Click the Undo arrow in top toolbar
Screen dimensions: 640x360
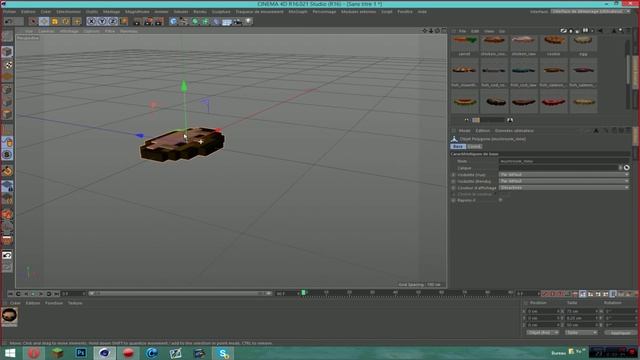pyautogui.click(x=8, y=21)
